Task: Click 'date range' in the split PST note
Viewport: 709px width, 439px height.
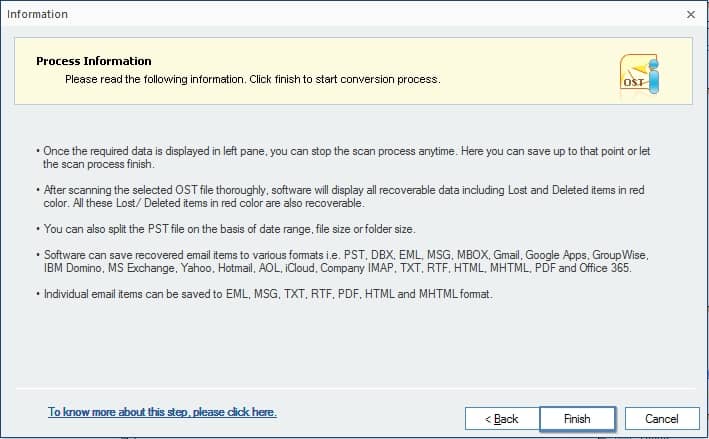Action: 285,229
